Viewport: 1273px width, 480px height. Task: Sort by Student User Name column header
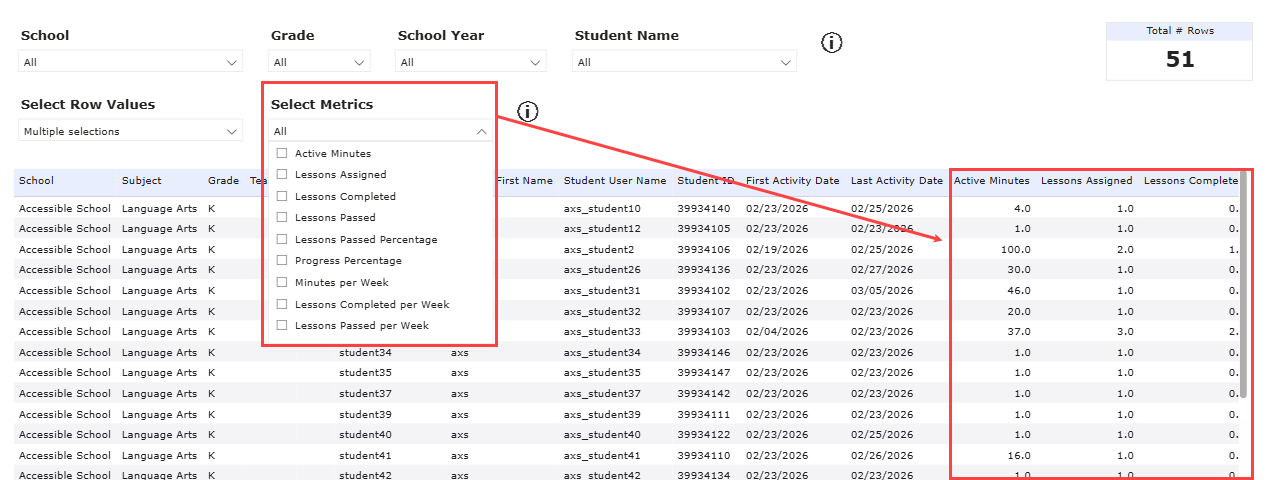(x=615, y=181)
